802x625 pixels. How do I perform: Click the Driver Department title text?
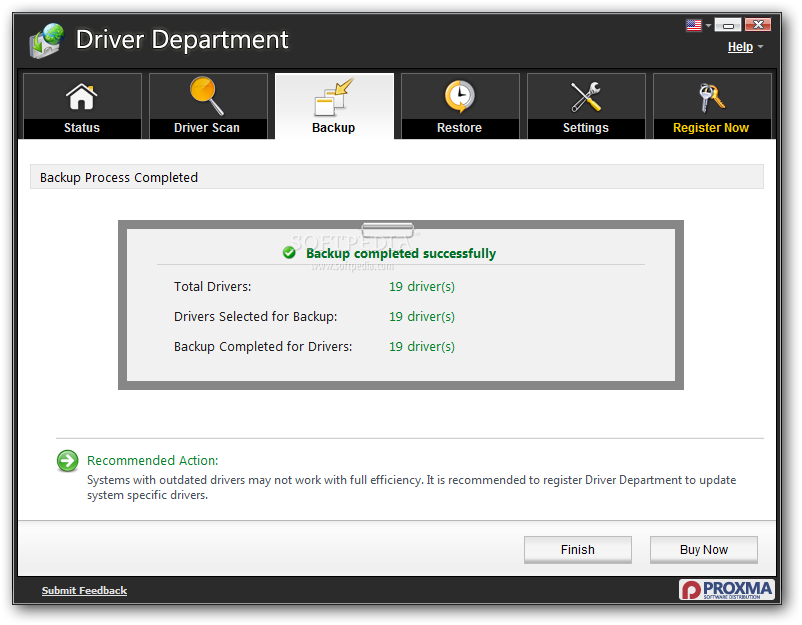click(182, 40)
